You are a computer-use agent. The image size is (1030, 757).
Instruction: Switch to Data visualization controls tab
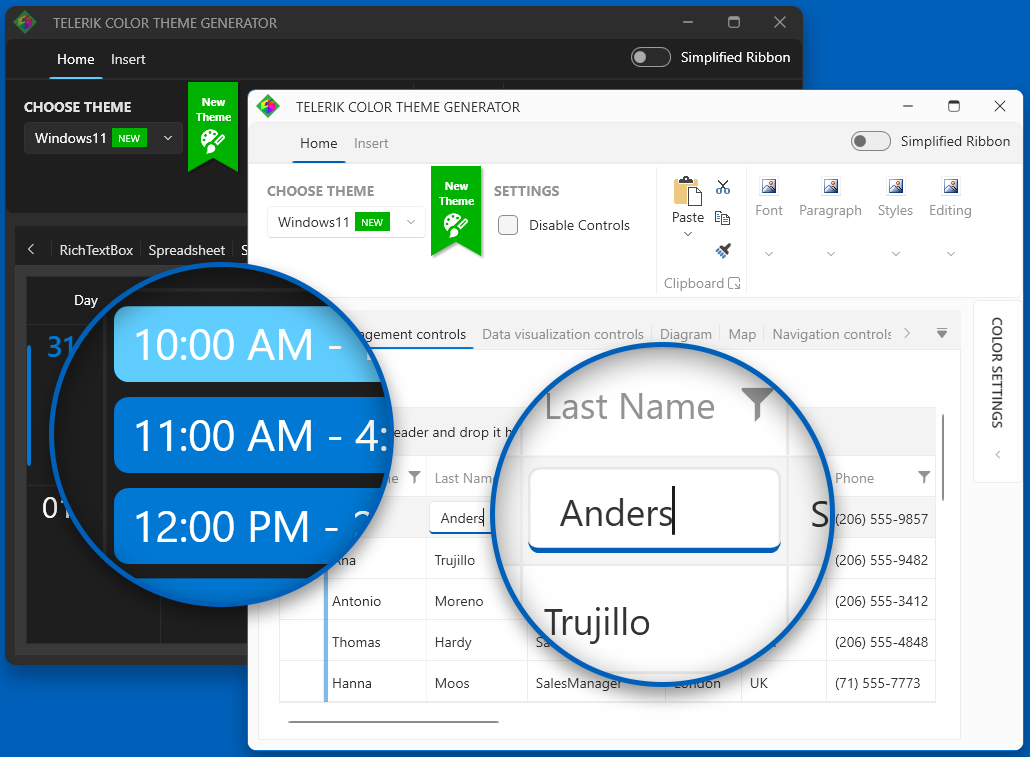coord(562,334)
